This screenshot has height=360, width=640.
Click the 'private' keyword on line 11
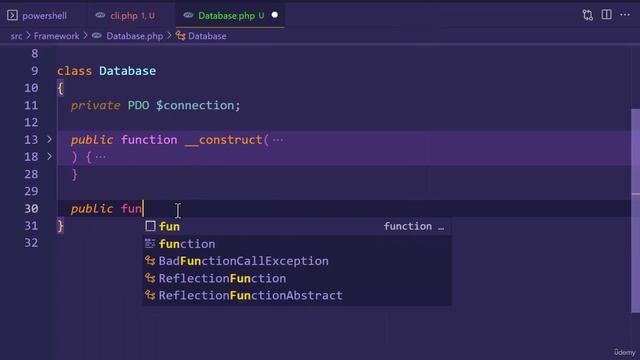96,105
